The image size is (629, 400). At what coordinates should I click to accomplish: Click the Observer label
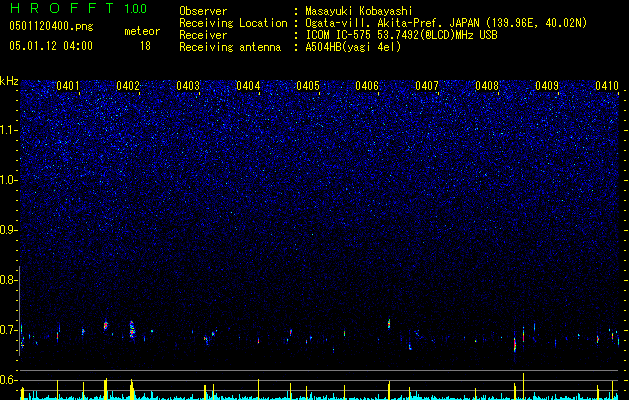203,11
